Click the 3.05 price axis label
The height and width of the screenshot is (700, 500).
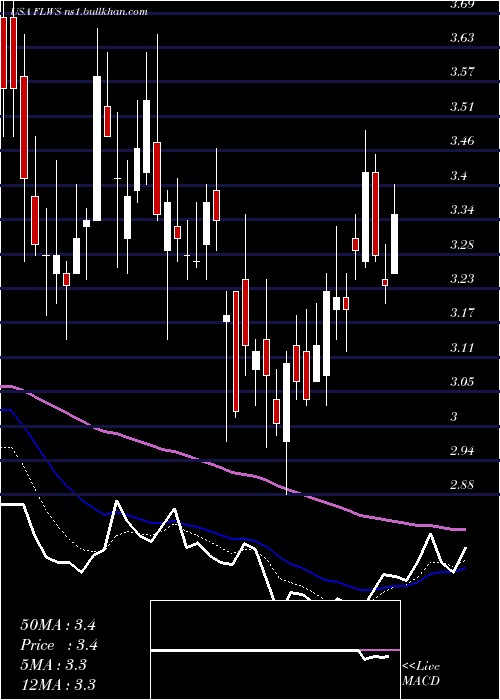[x=462, y=382]
